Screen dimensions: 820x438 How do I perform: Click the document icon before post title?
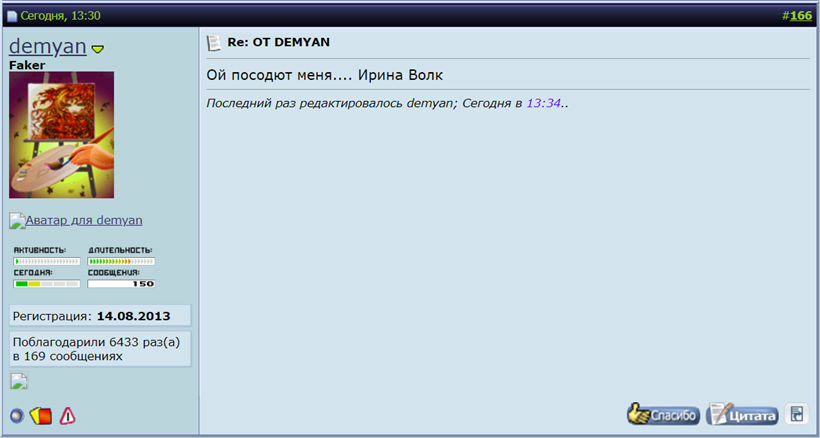[x=213, y=43]
